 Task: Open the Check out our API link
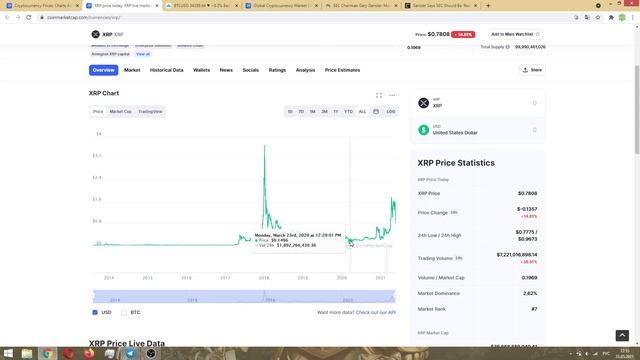click(x=376, y=312)
